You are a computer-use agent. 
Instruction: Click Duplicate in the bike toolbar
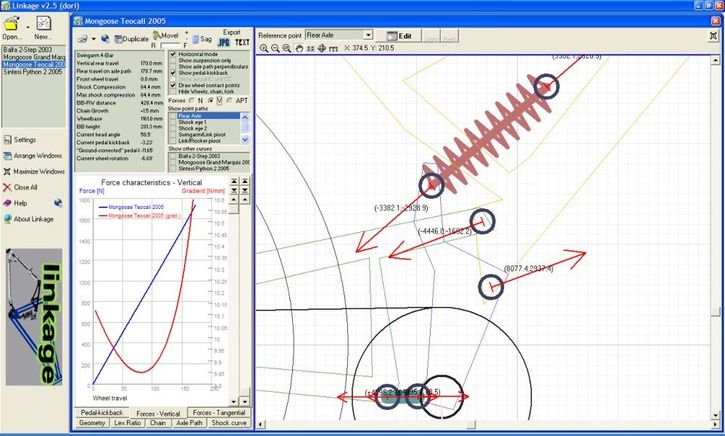point(132,39)
